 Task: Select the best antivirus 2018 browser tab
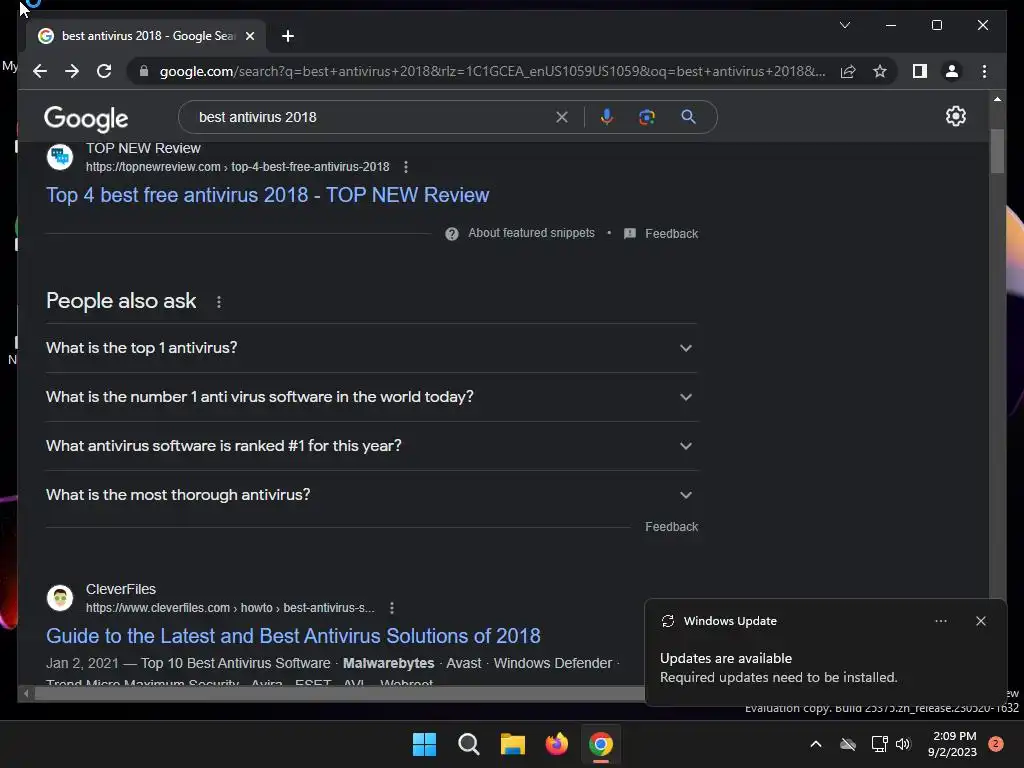click(x=147, y=36)
